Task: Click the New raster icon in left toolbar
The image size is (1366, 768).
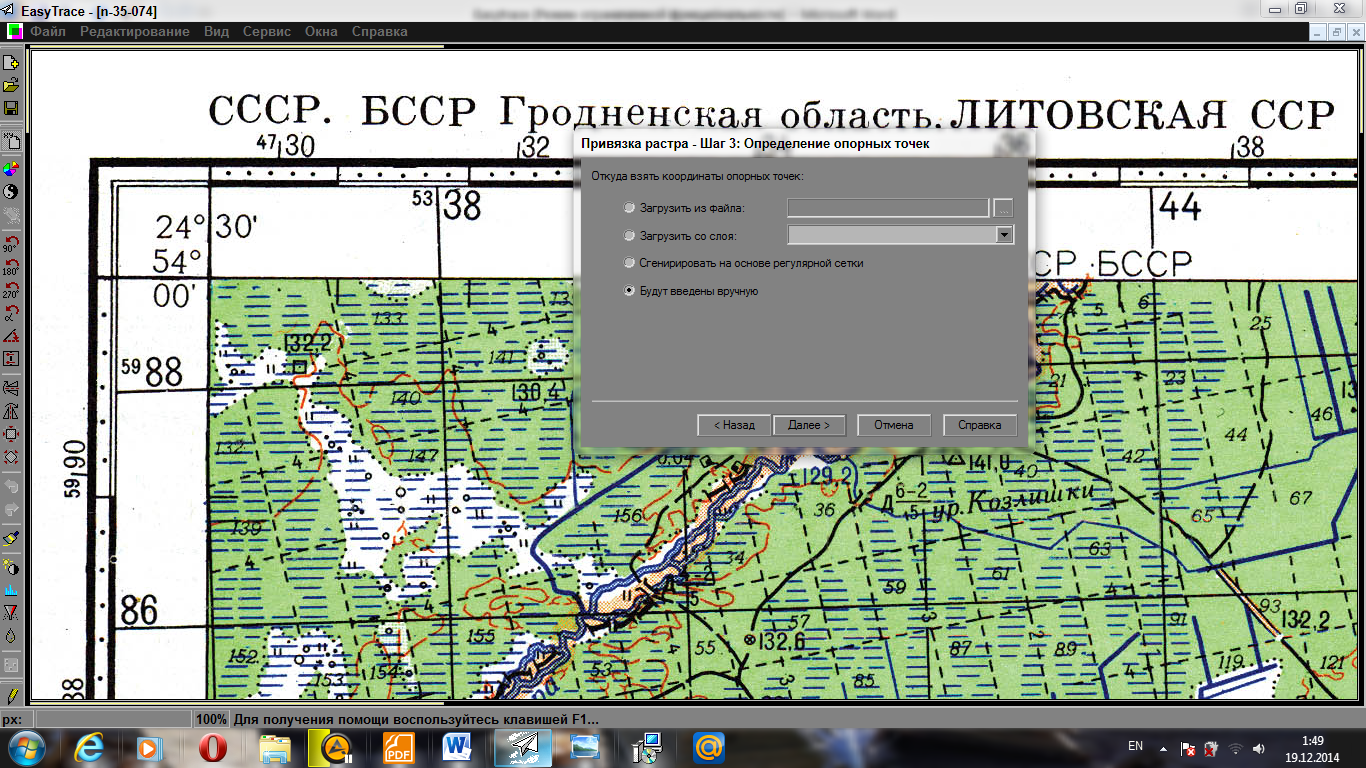Action: [11, 63]
